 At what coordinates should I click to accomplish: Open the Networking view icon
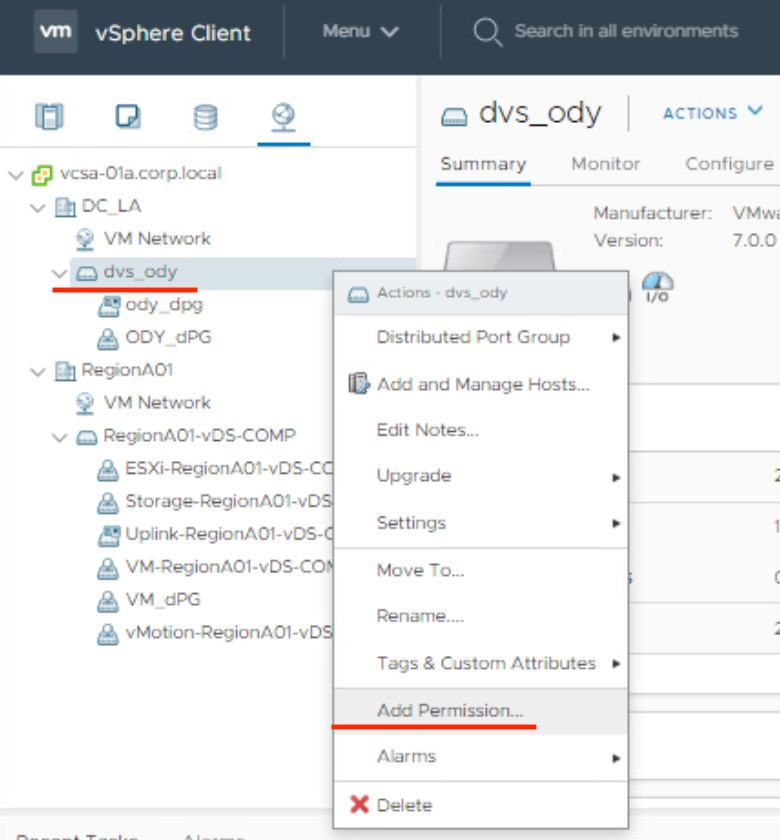click(x=283, y=117)
